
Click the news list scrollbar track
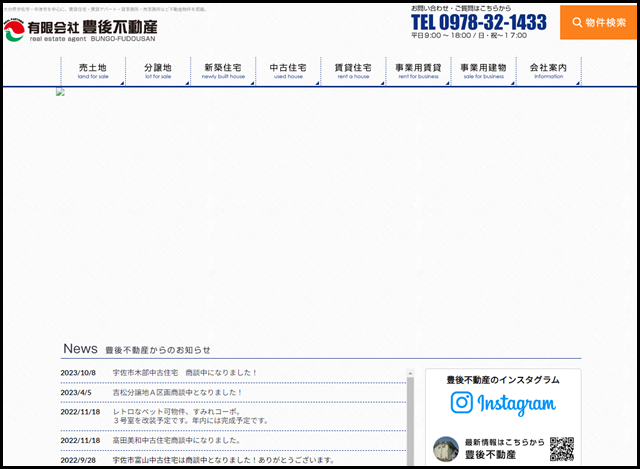(410, 420)
